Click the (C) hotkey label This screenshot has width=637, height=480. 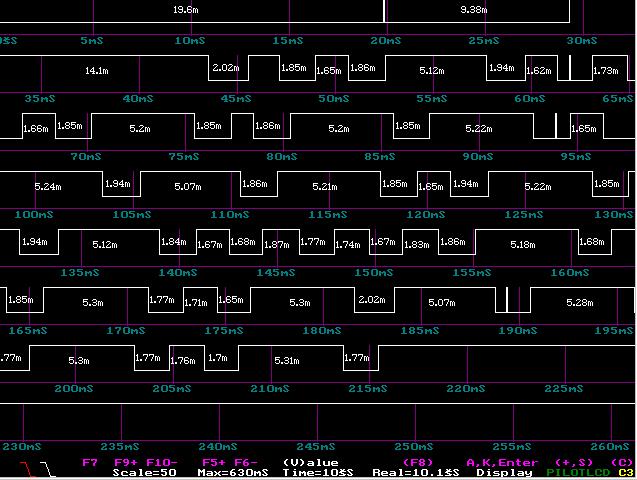point(622,463)
